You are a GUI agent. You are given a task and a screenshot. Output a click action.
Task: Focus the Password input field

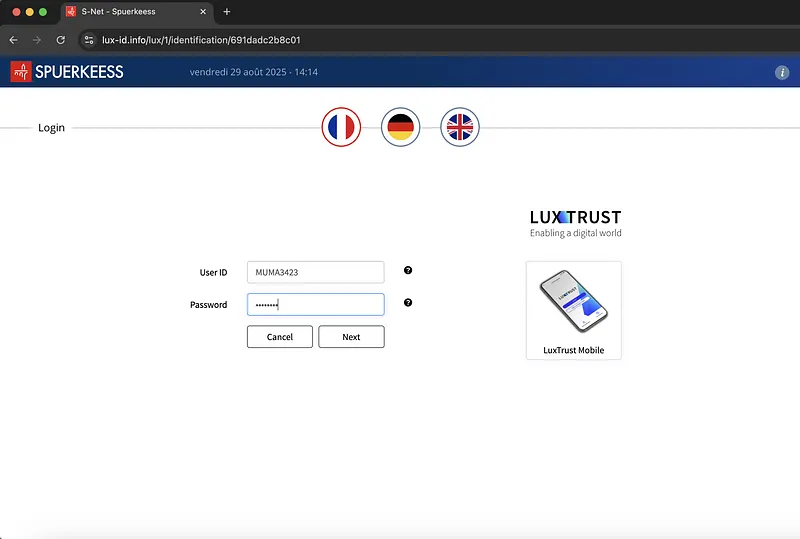[315, 305]
